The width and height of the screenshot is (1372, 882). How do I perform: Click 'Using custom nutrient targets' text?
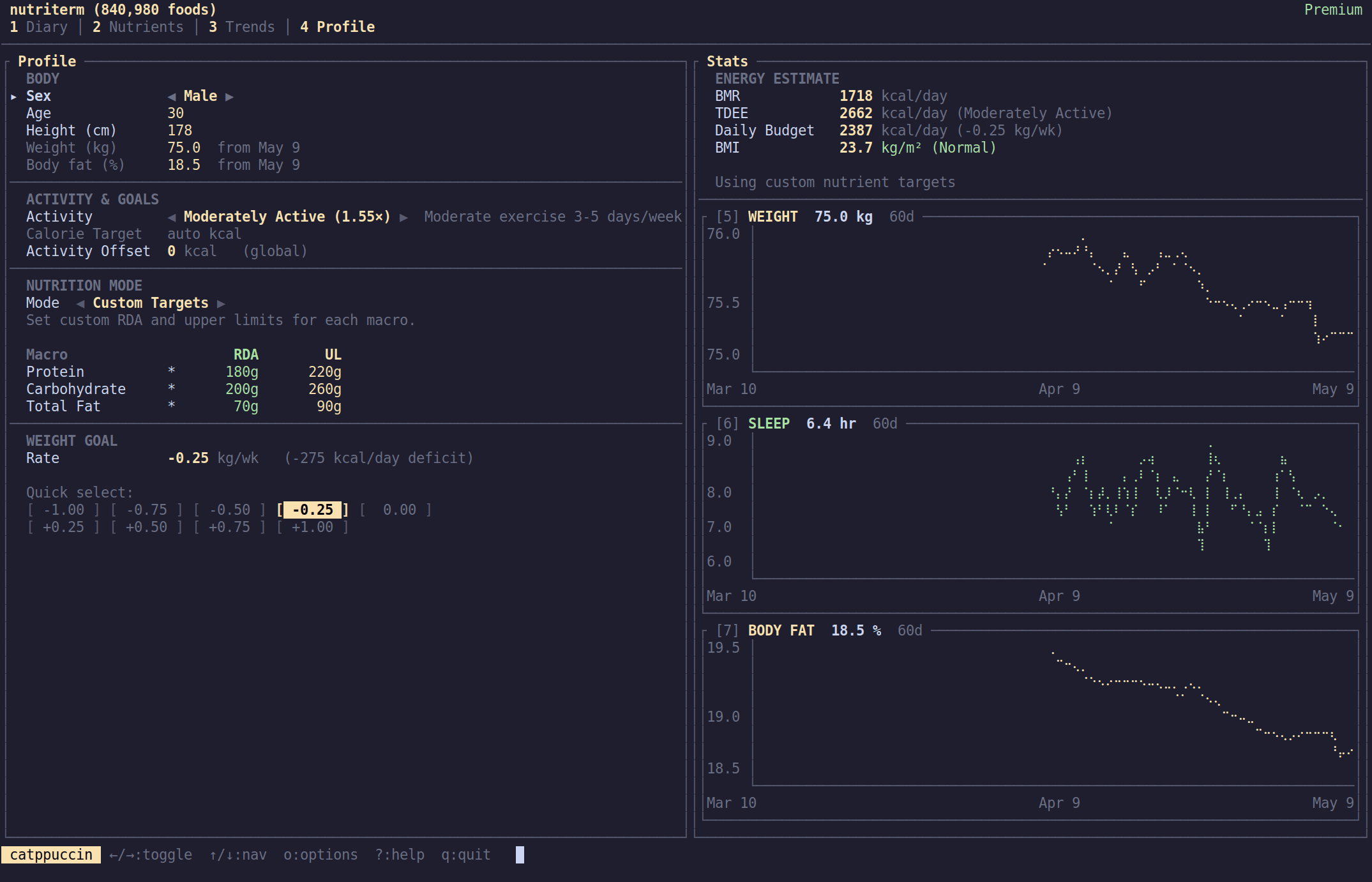[835, 182]
